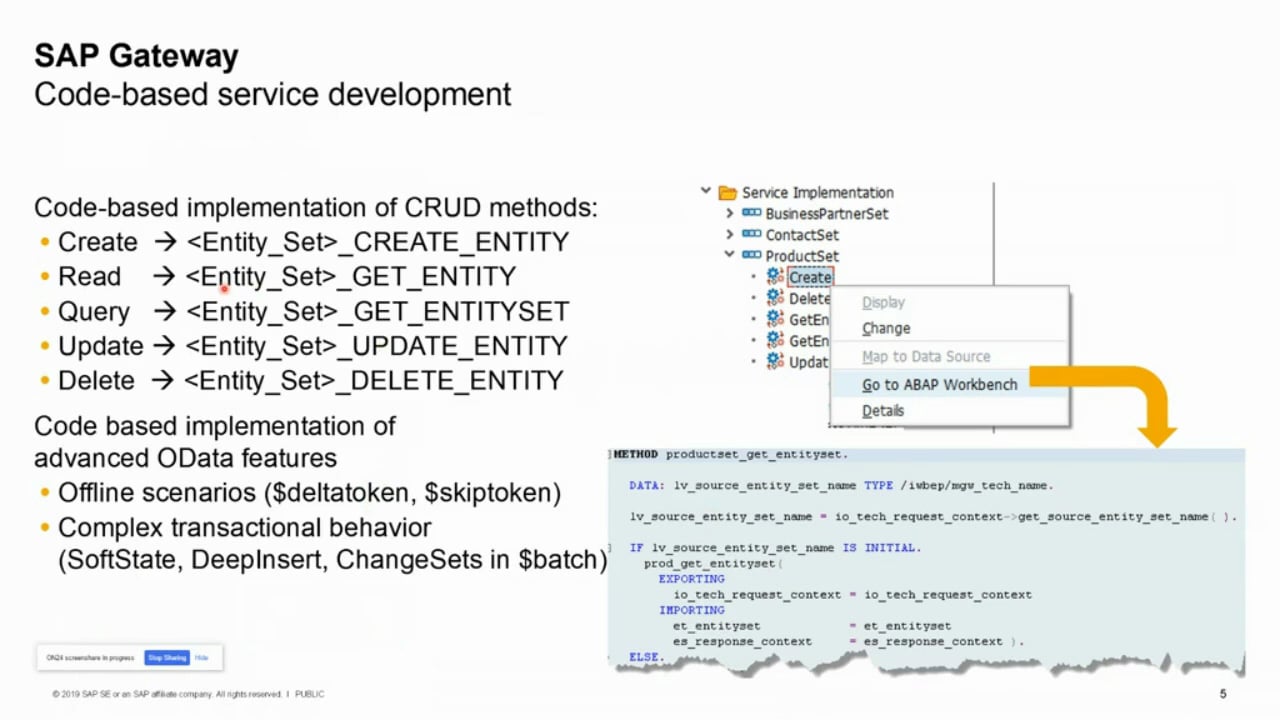Select the BusinessPartnerSet tree label
The width and height of the screenshot is (1280, 720).
pyautogui.click(x=827, y=213)
